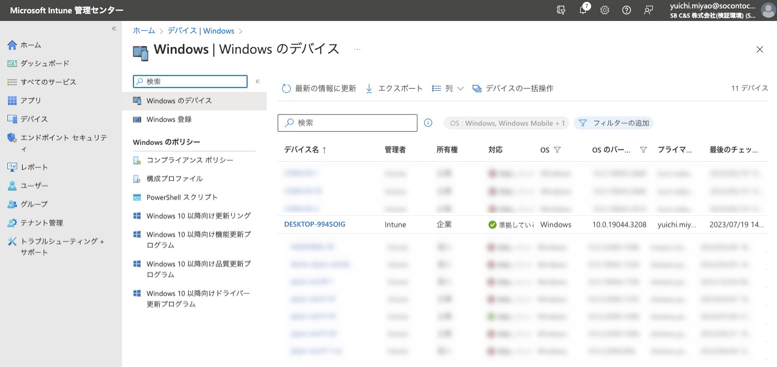Open Groups (グループ) in the sidebar
Viewport: 777px width, 367px height.
click(x=28, y=204)
